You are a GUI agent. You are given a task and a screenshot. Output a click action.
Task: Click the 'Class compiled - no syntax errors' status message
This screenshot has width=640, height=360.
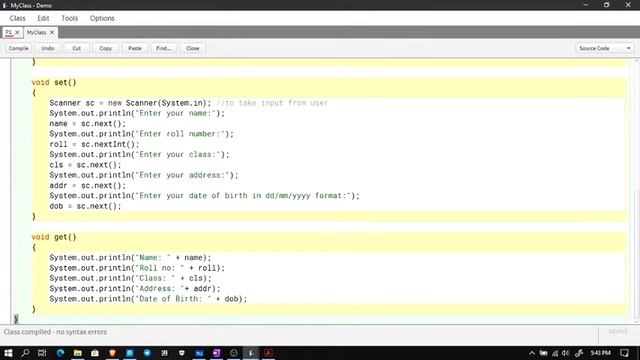pyautogui.click(x=56, y=332)
